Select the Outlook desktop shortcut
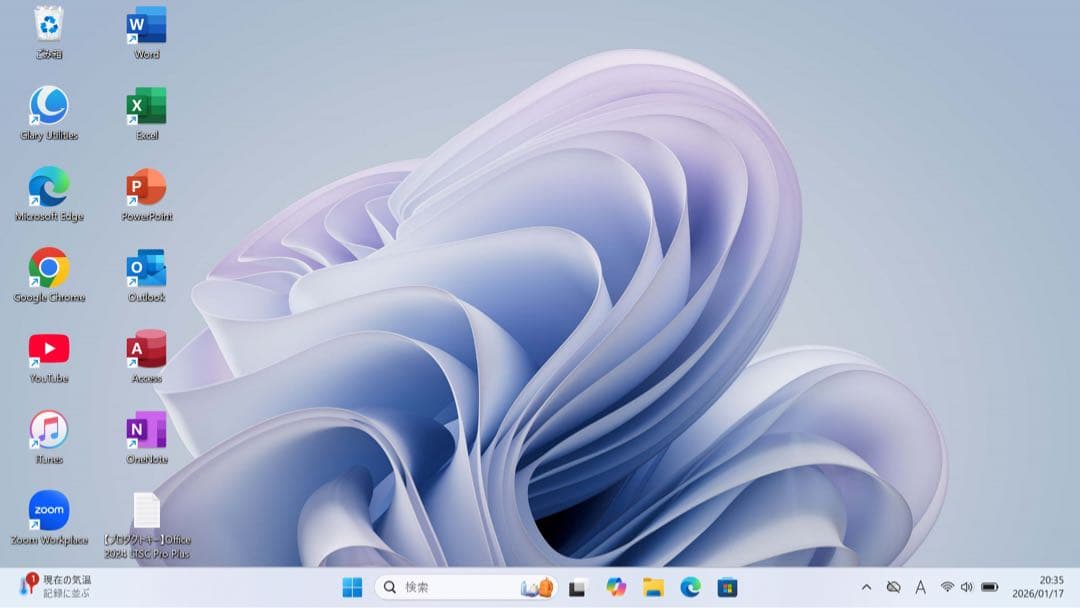The width and height of the screenshot is (1080, 608). (147, 268)
